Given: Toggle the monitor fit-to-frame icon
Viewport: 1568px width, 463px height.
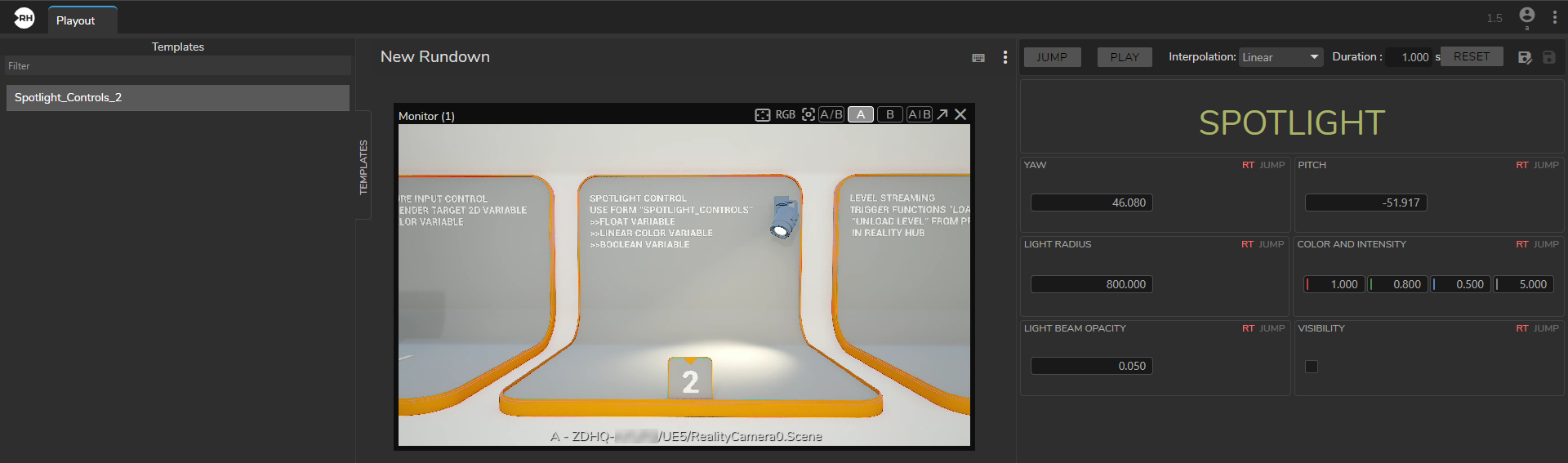Looking at the screenshot, I should (762, 115).
